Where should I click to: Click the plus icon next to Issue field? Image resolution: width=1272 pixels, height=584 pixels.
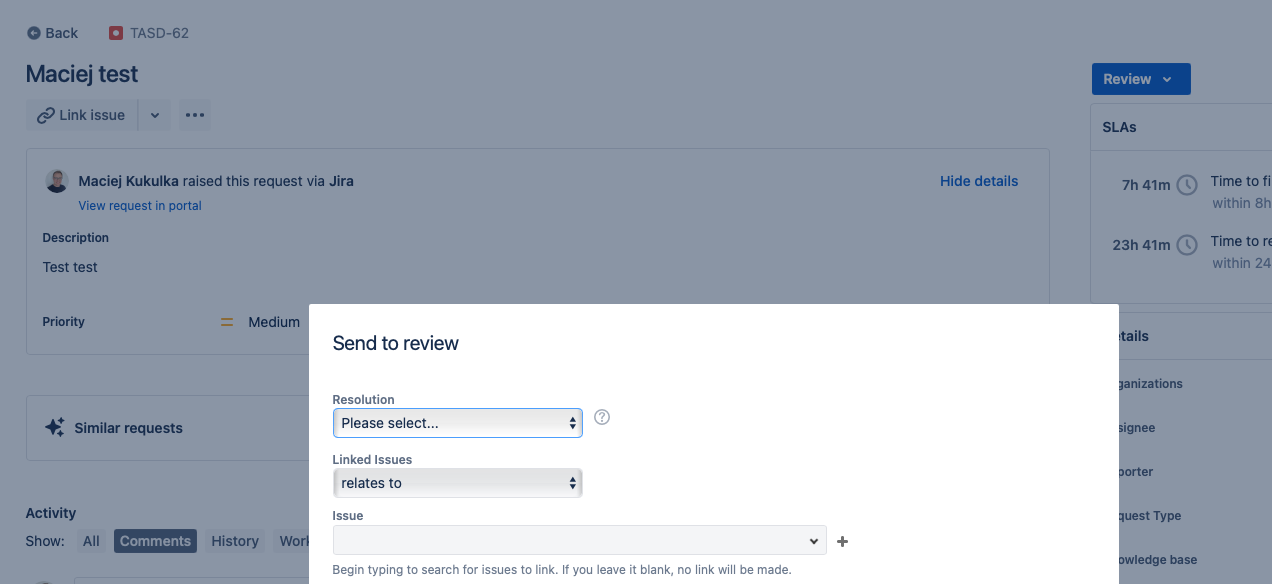(x=842, y=541)
